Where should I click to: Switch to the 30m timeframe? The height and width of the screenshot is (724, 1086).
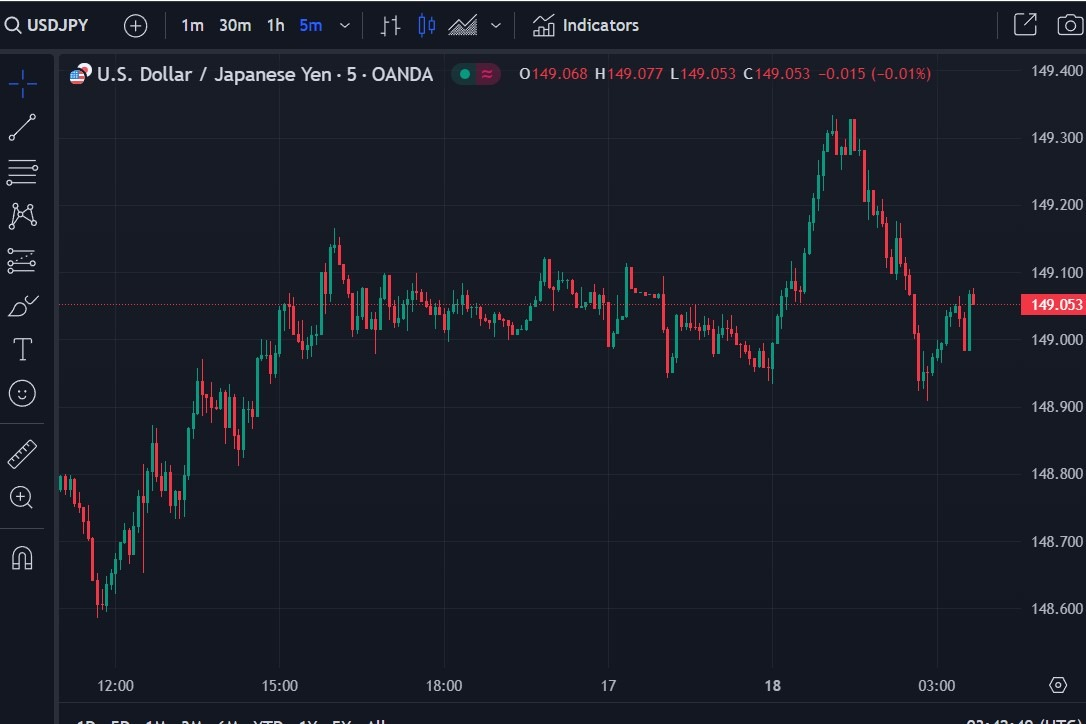(235, 26)
